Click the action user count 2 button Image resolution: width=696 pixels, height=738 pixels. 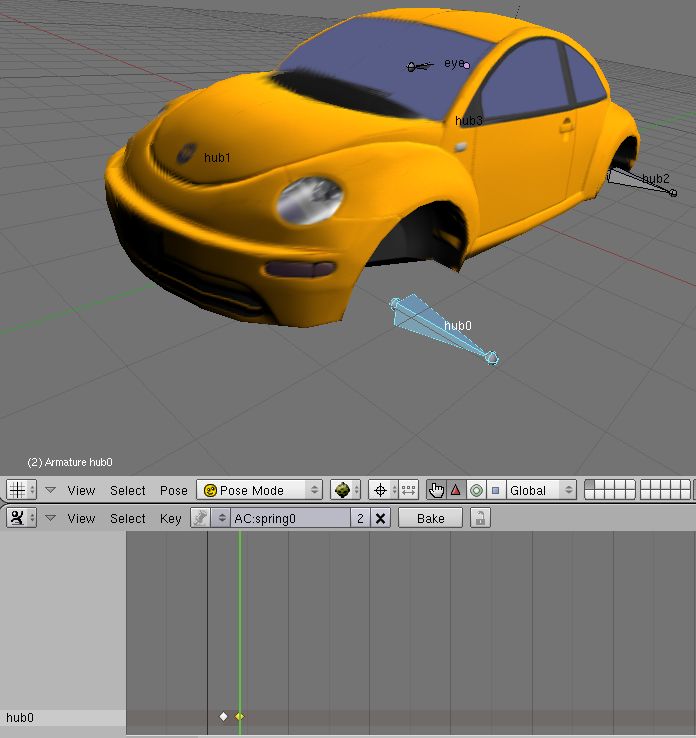coord(360,518)
